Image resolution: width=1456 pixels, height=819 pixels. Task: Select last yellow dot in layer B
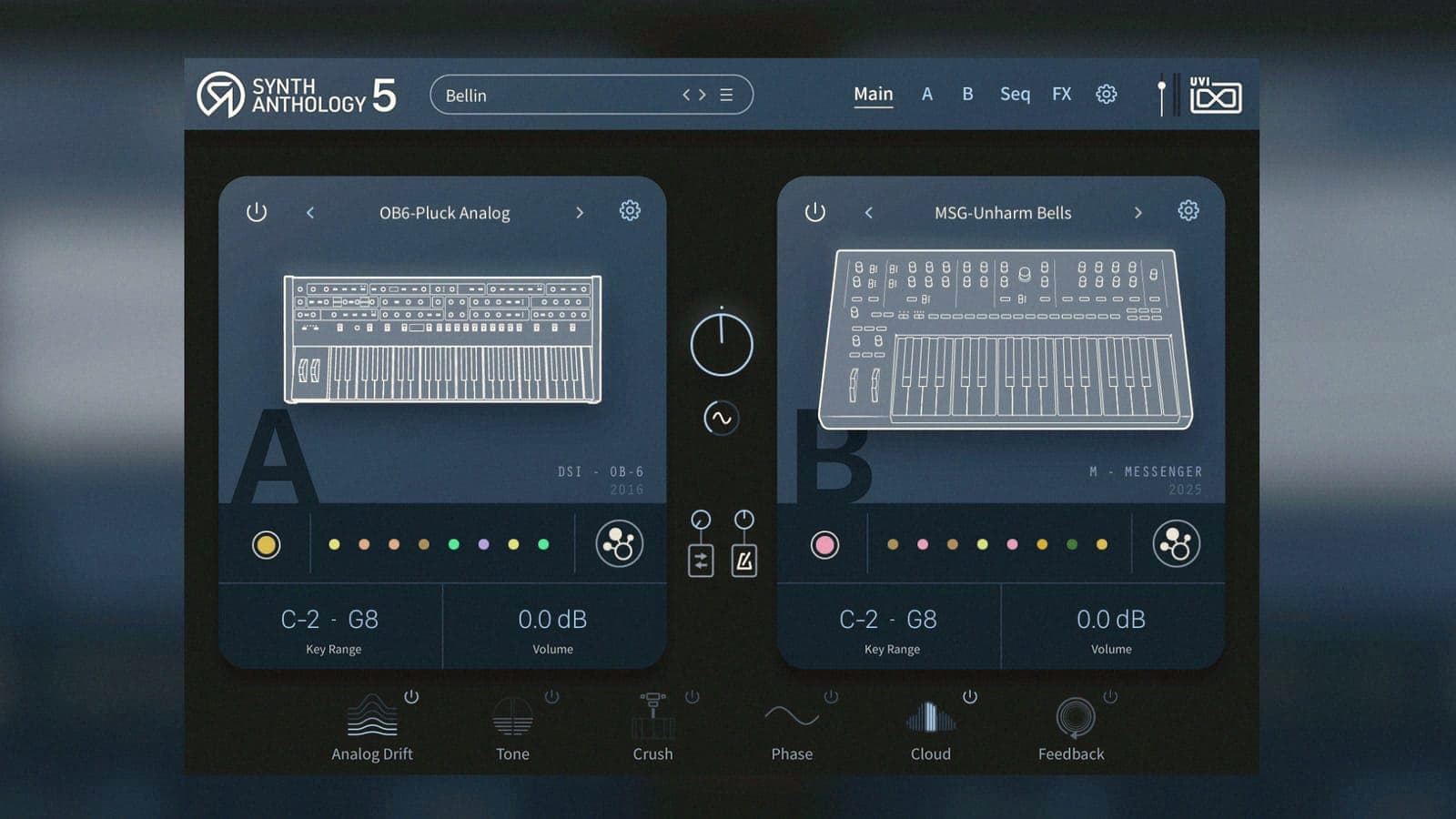[x=1102, y=544]
